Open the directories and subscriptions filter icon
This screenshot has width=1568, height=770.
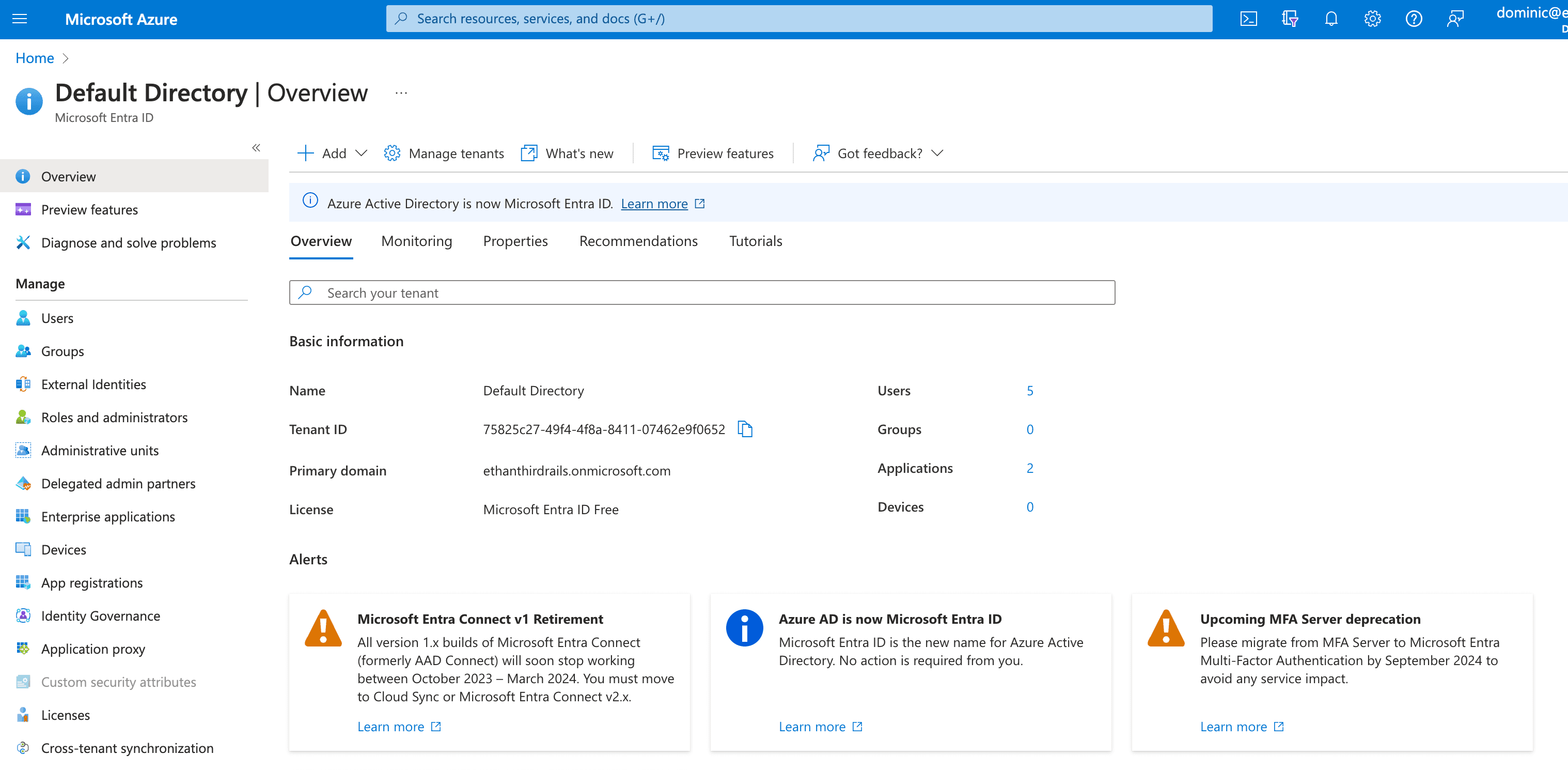pos(1289,19)
